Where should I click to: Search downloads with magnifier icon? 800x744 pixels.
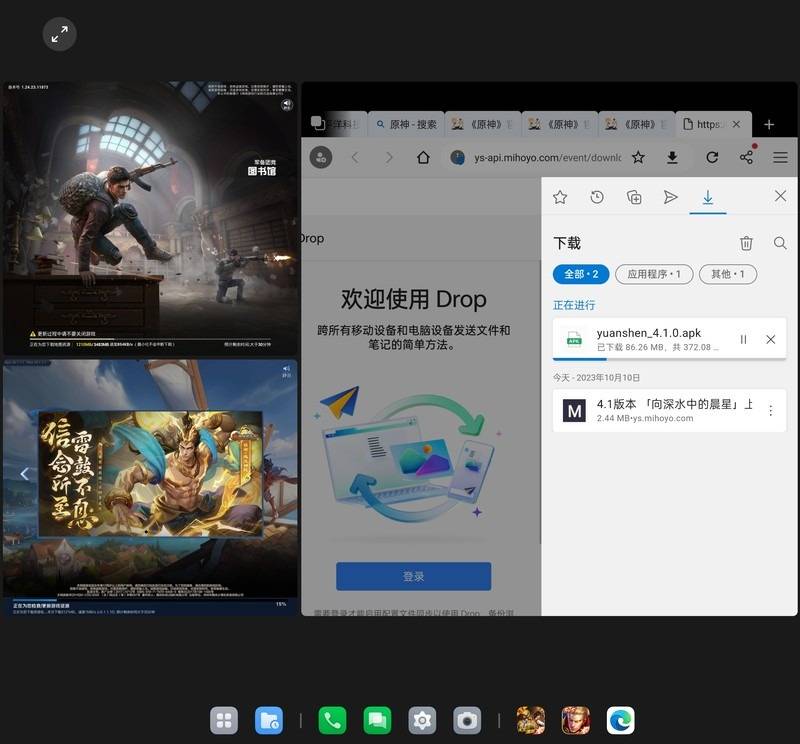[780, 243]
